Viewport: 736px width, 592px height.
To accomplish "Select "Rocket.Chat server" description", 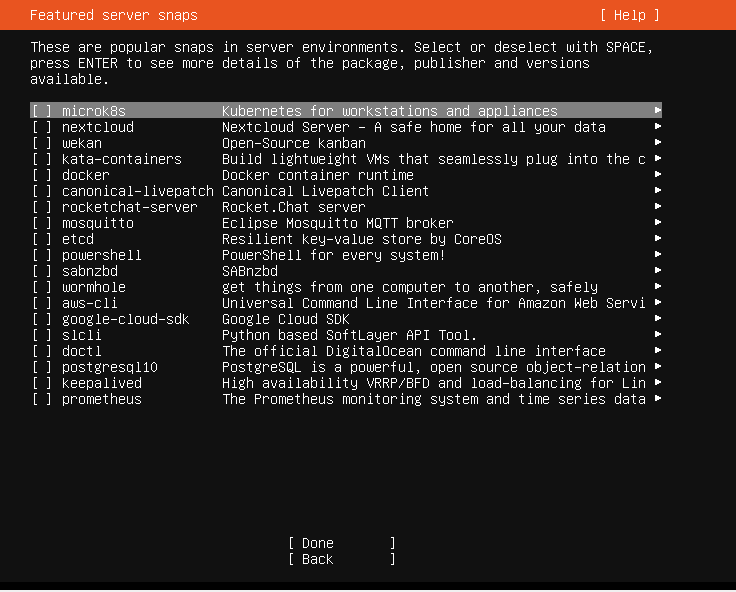I will click(x=294, y=207).
